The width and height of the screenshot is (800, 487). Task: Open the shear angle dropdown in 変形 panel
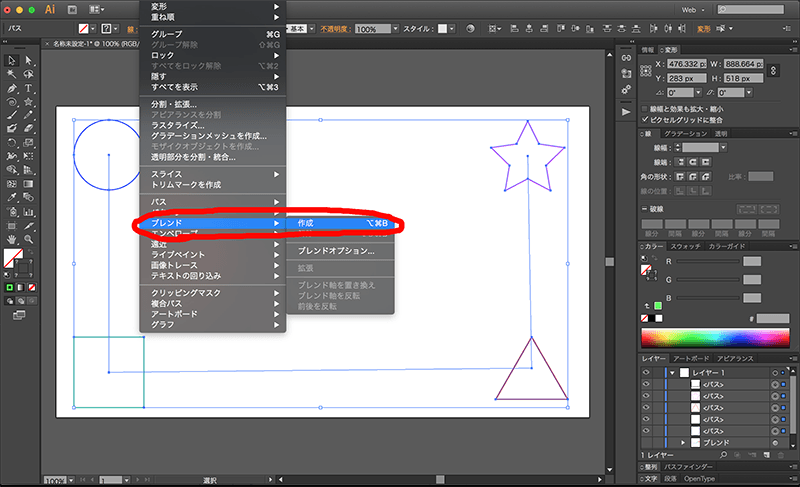(x=748, y=92)
